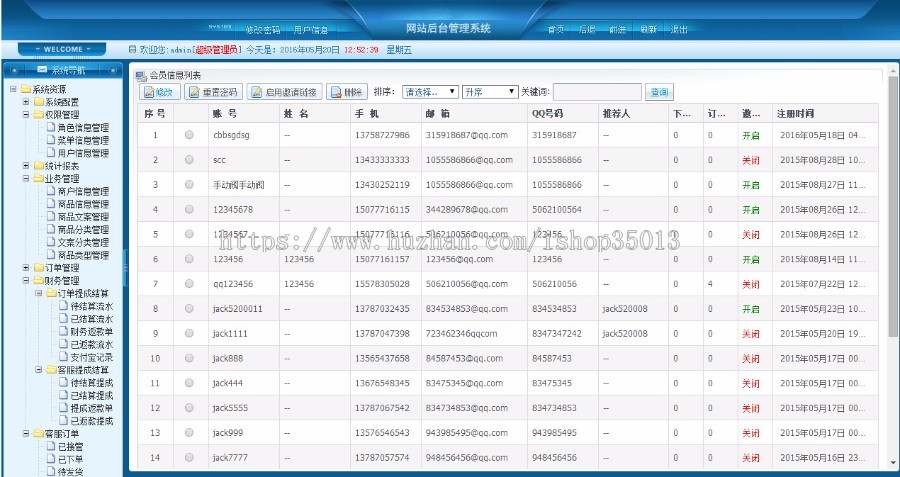Click the 菜单信息管理 document icon

pyautogui.click(x=51, y=139)
